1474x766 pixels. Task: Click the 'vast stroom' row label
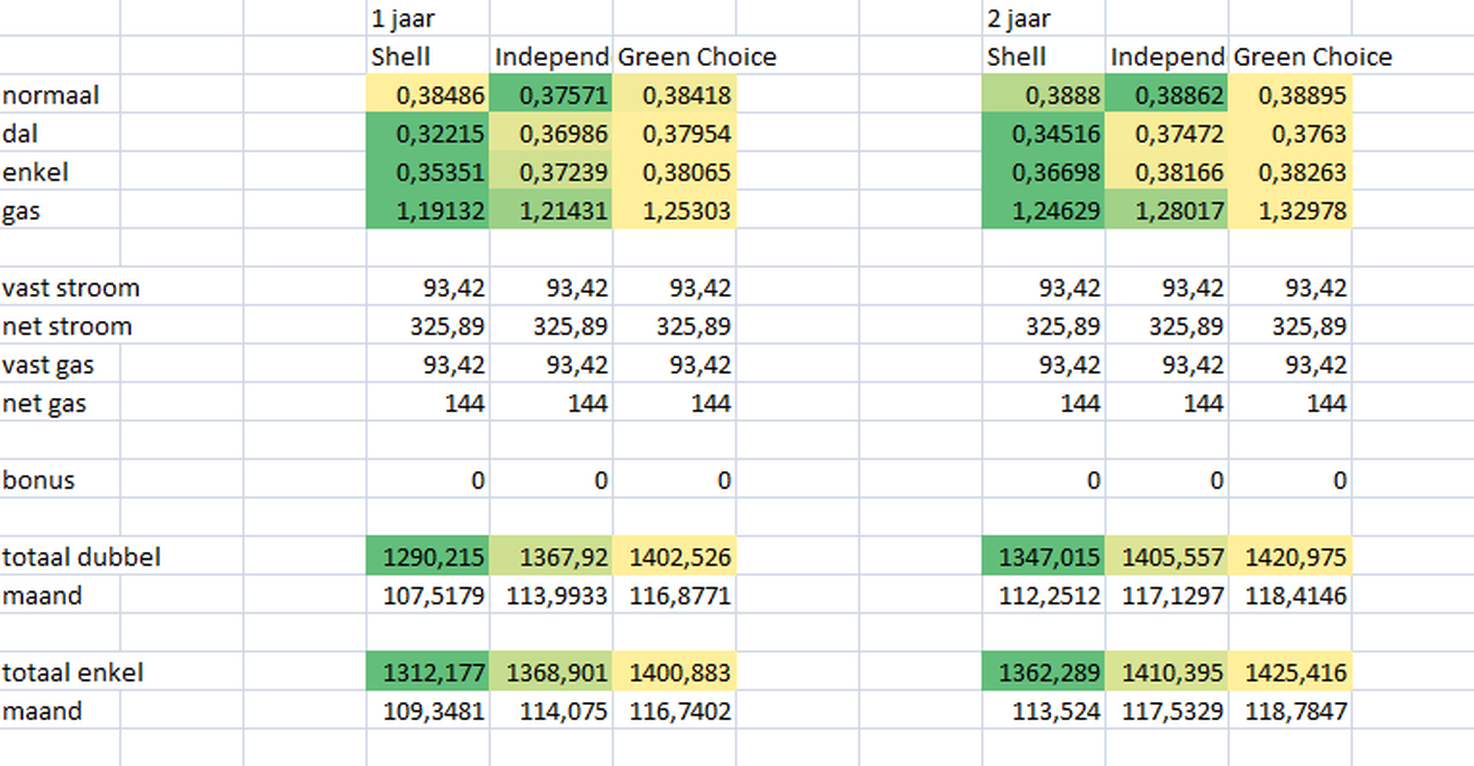tap(70, 288)
